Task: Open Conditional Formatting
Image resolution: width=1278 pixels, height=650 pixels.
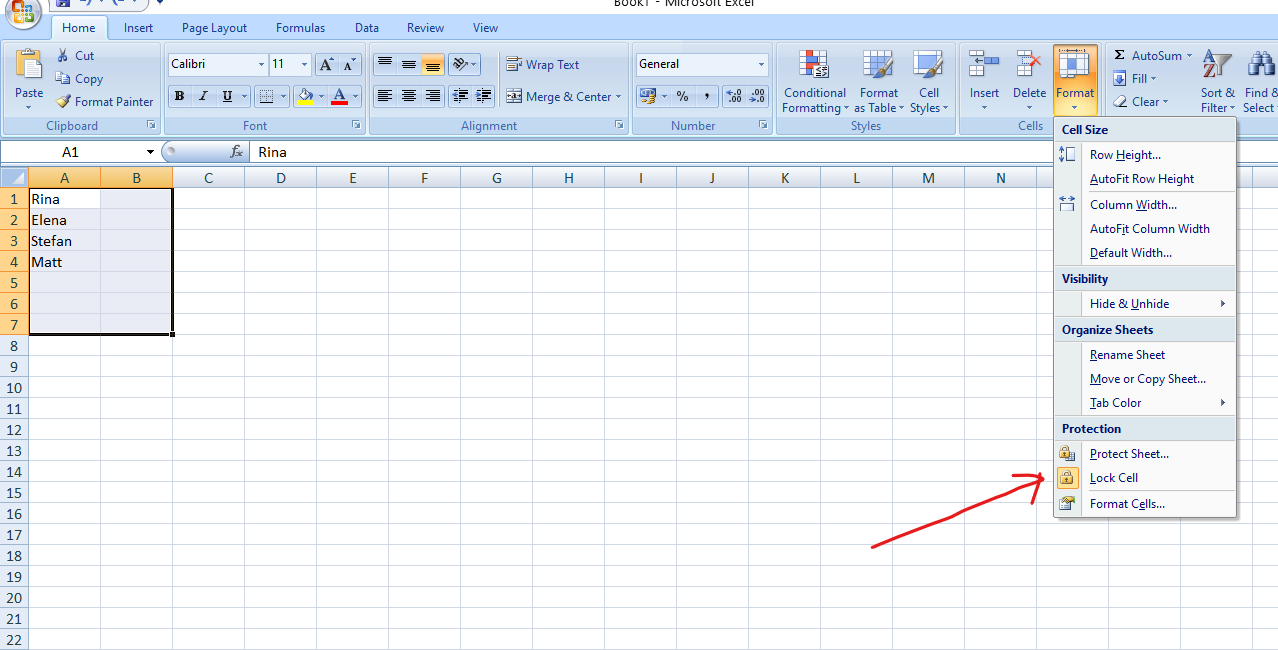Action: (x=815, y=82)
